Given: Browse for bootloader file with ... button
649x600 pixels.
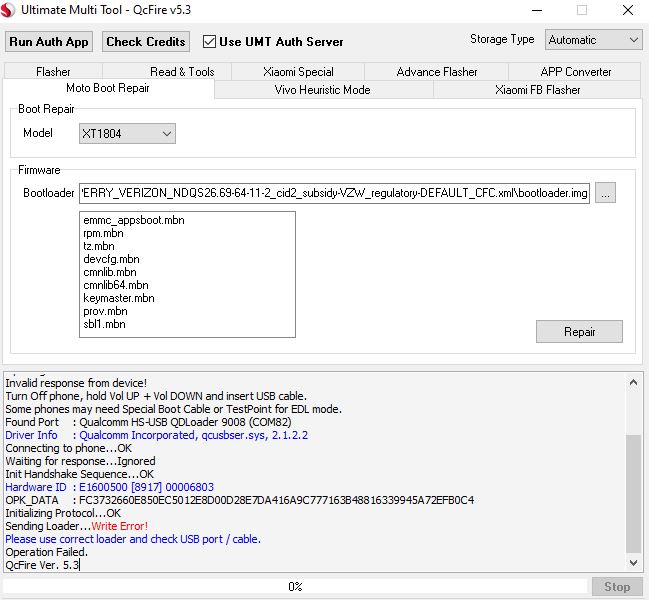Looking at the screenshot, I should click(605, 193).
